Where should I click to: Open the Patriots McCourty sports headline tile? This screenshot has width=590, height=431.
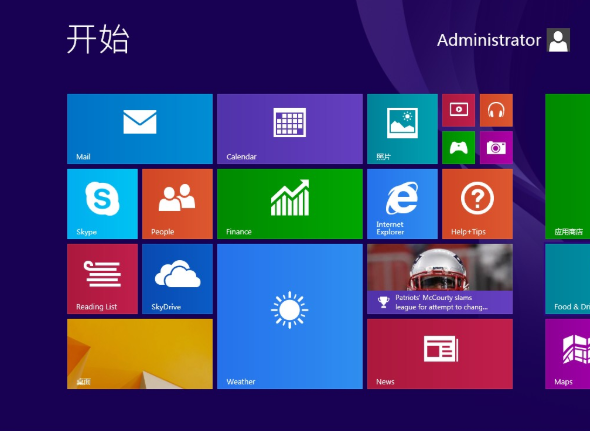click(x=440, y=279)
